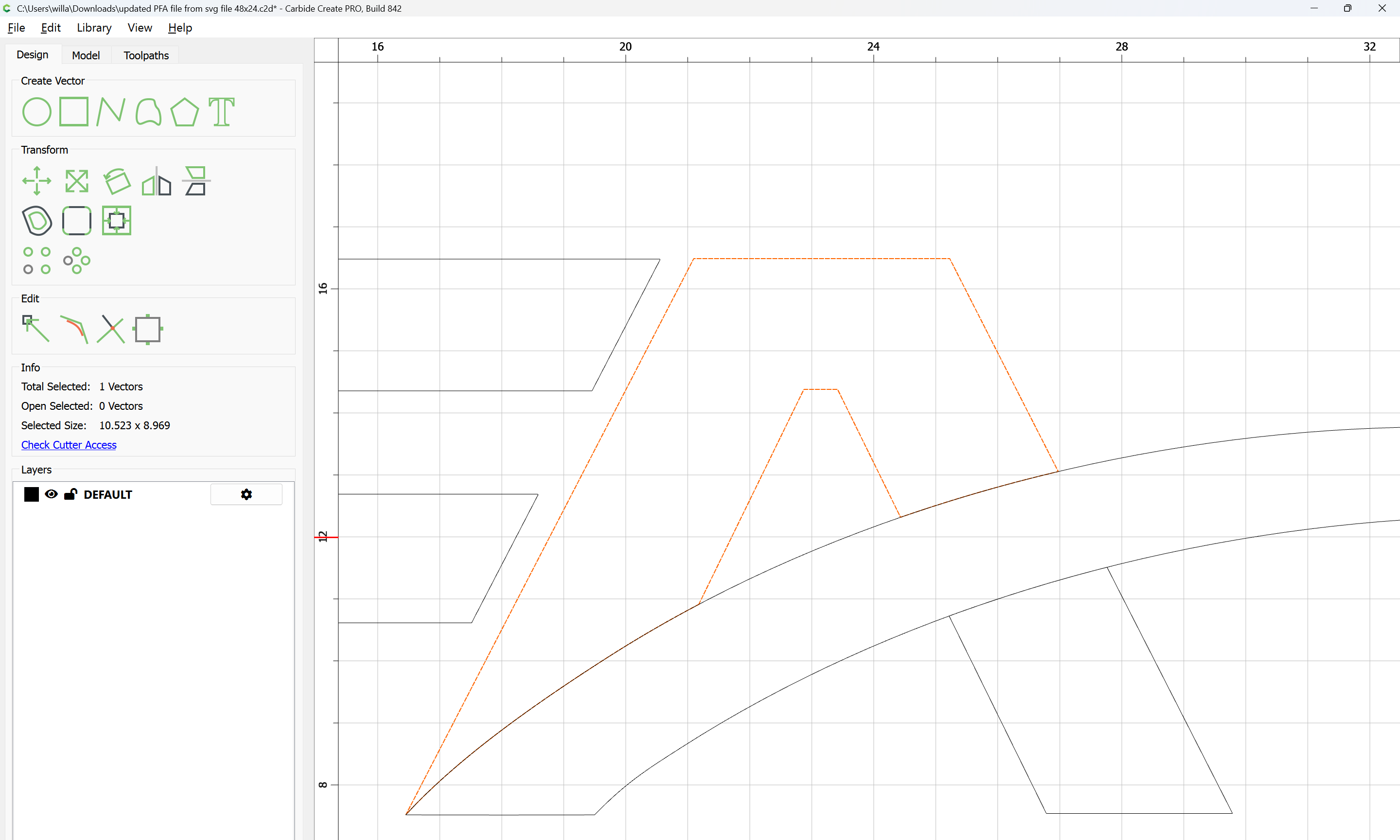Choose the Create Polygon pentagon tool
The height and width of the screenshot is (840, 1400).
point(184,111)
